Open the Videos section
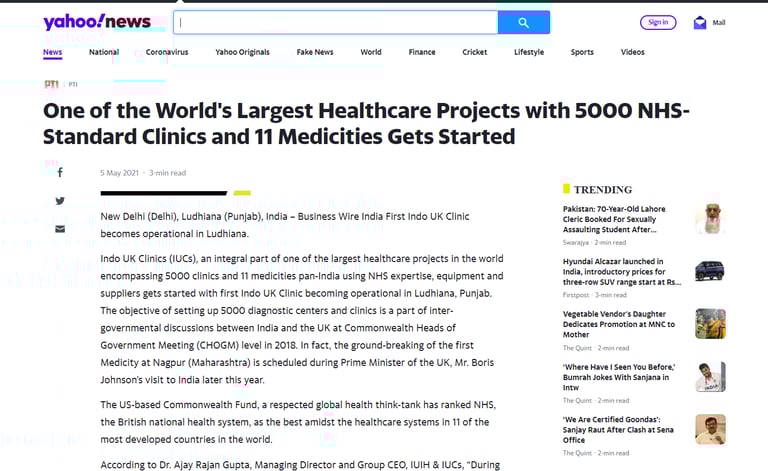The image size is (768, 471). (633, 52)
